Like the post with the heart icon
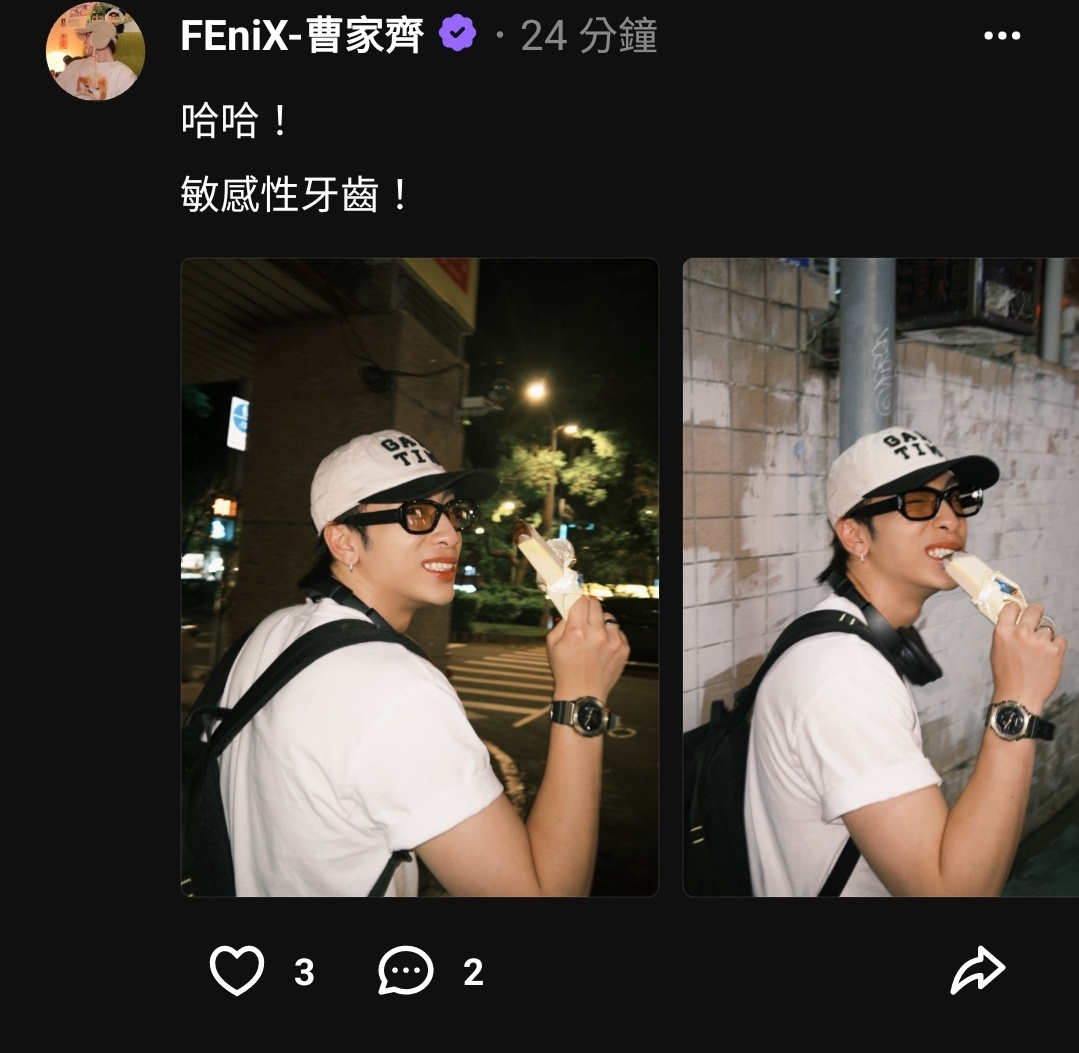This screenshot has width=1079, height=1053. [237, 970]
